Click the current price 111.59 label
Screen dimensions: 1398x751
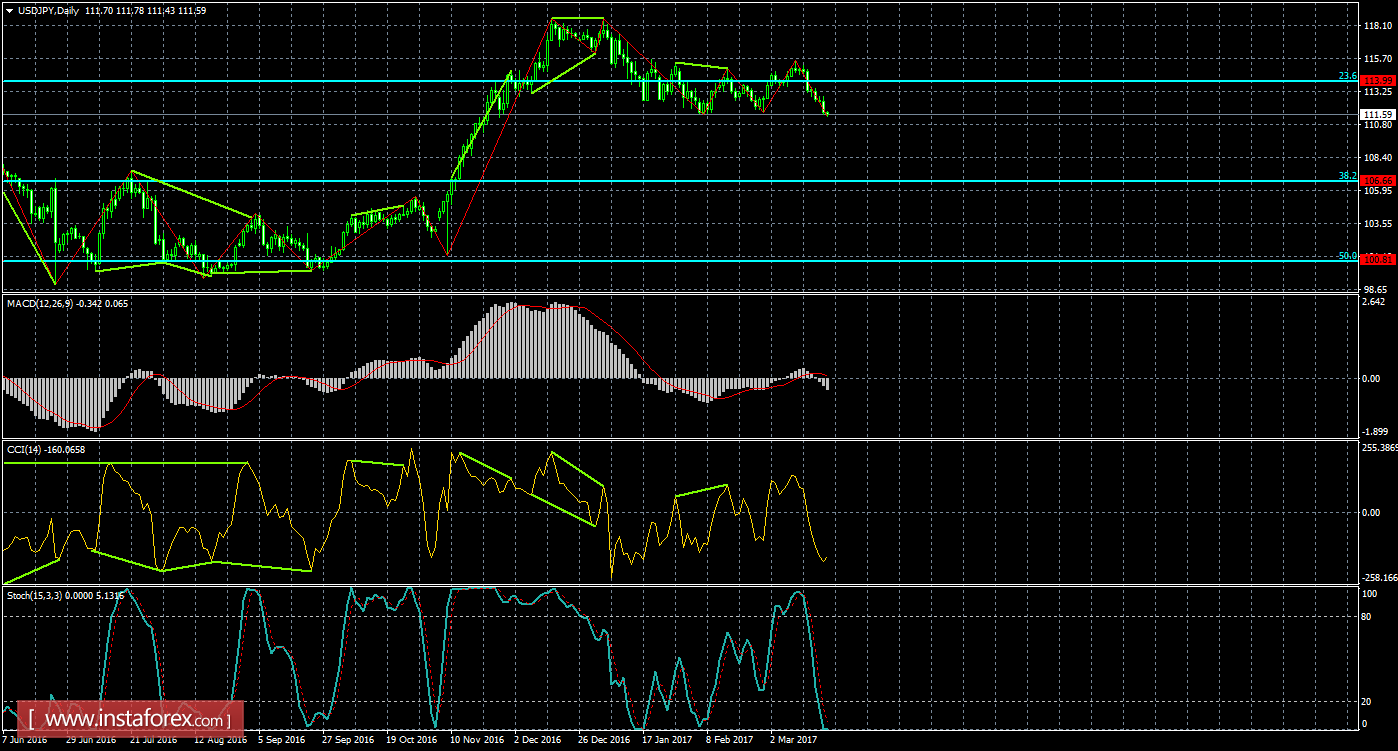[1378, 116]
